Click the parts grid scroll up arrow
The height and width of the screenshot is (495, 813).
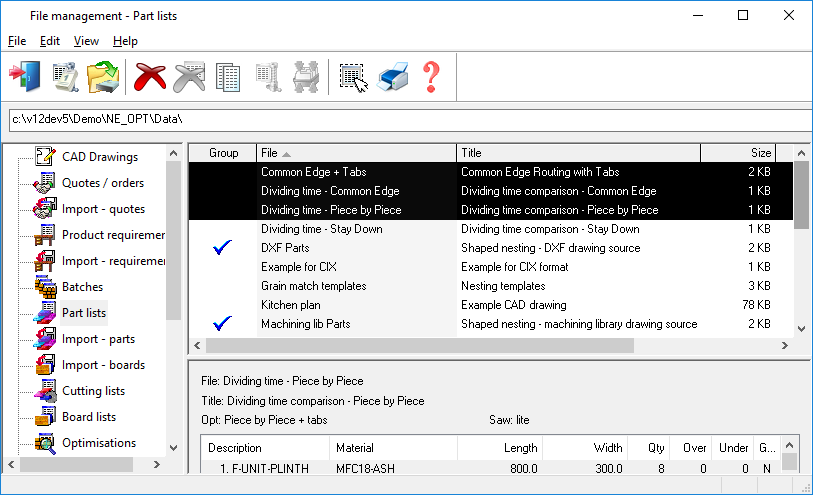pos(789,445)
